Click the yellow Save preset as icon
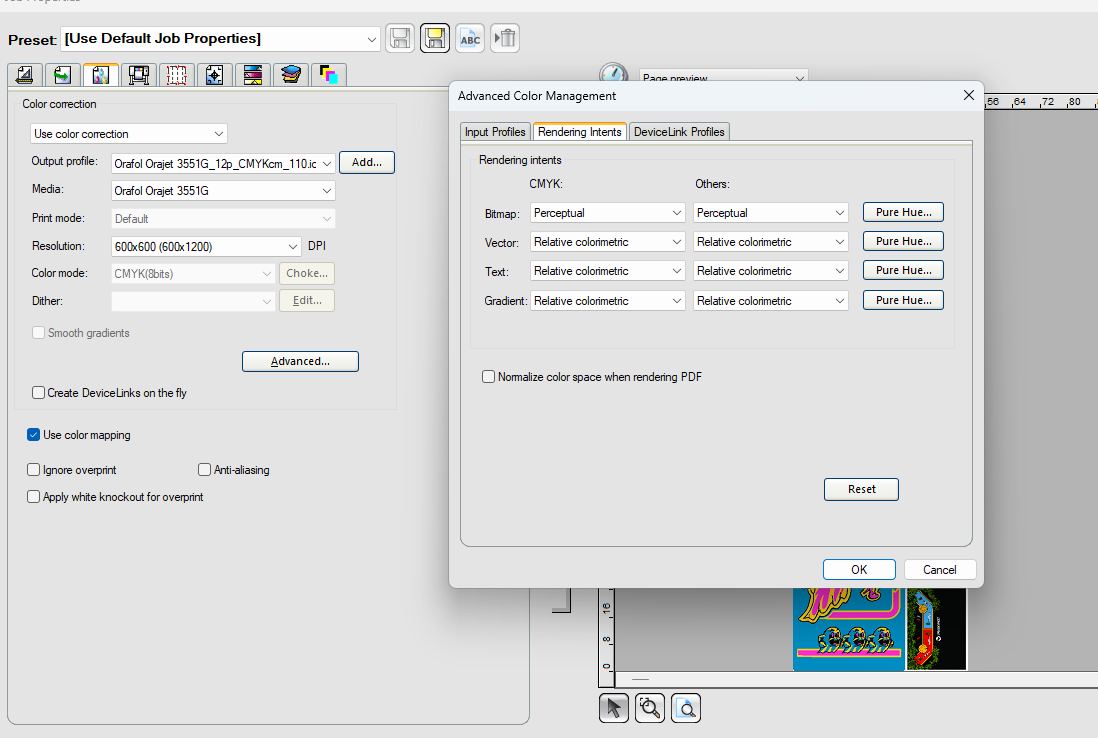 pos(435,38)
